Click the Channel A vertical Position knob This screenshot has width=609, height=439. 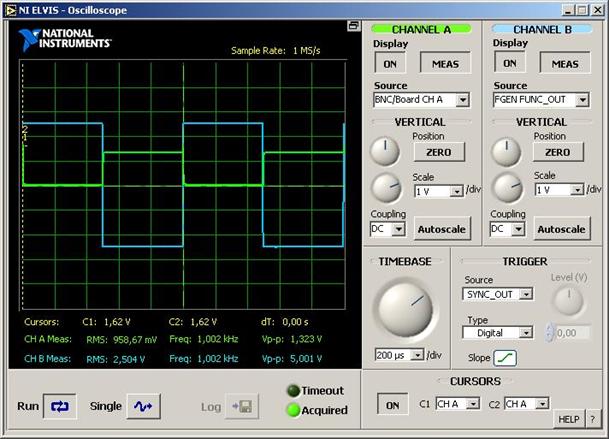pyautogui.click(x=385, y=151)
